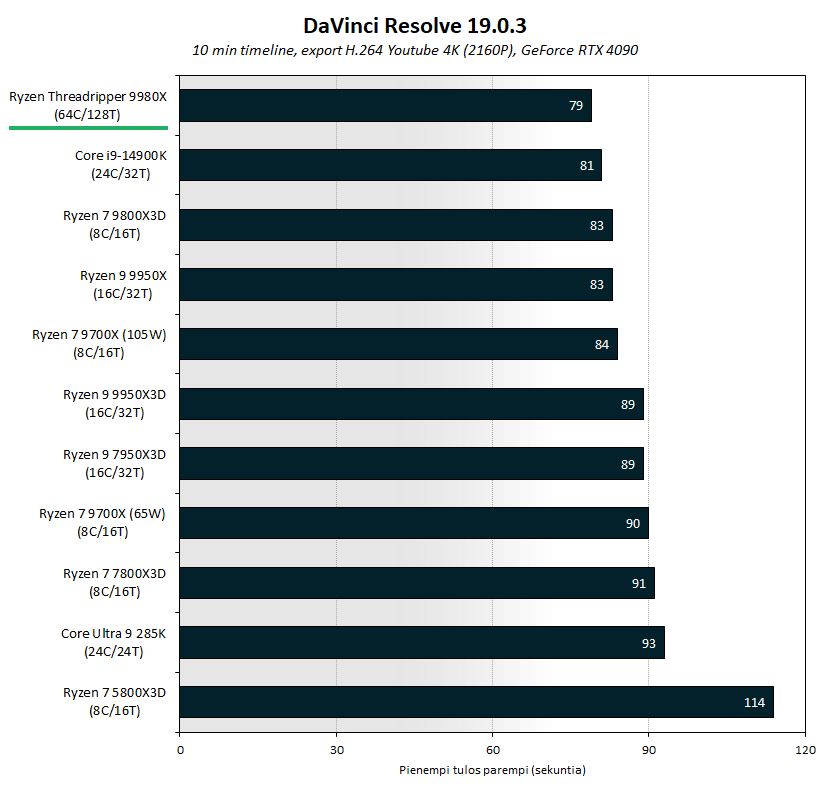Click the value 83 on the 9800X3D bar

coord(597,225)
